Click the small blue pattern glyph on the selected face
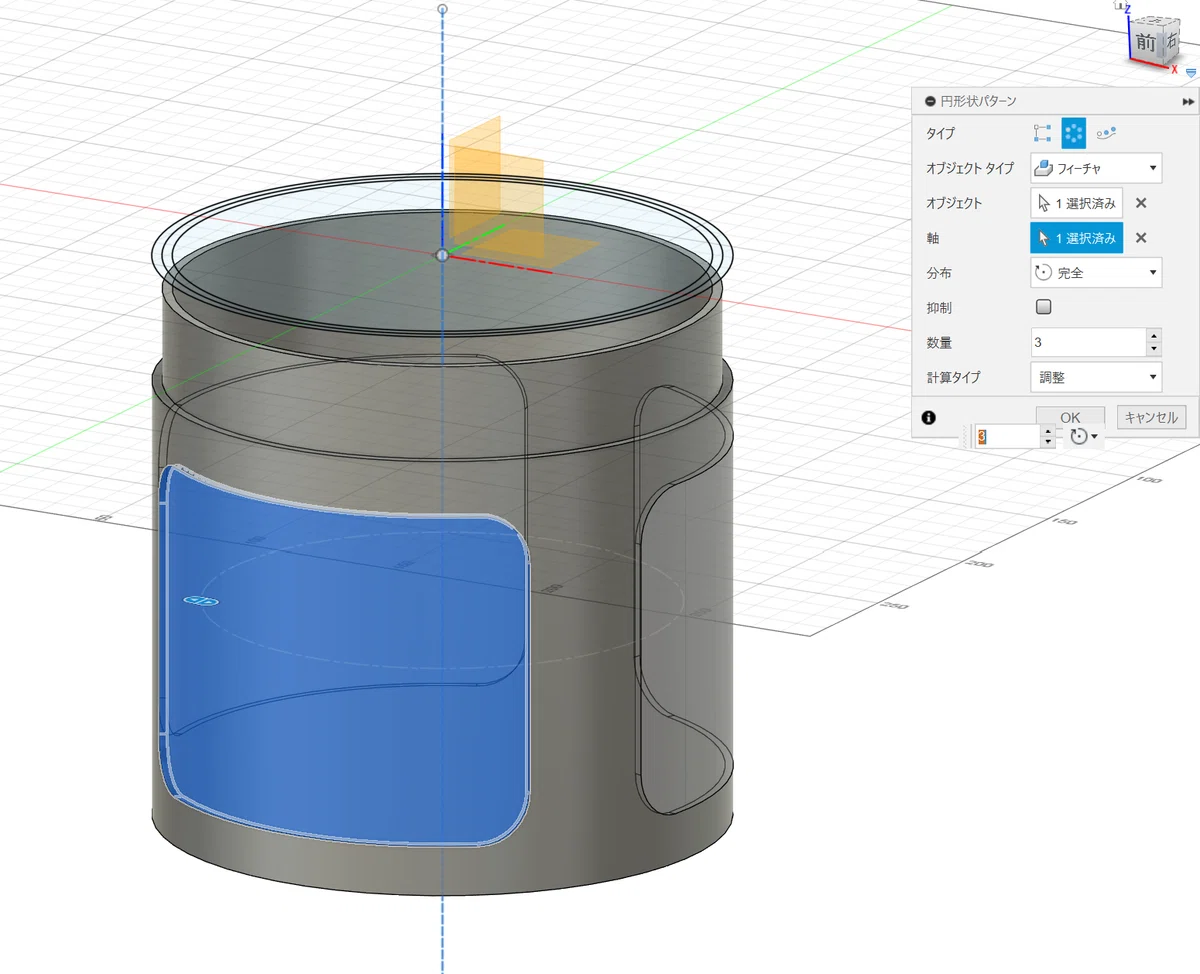The height and width of the screenshot is (974, 1200). pos(200,600)
